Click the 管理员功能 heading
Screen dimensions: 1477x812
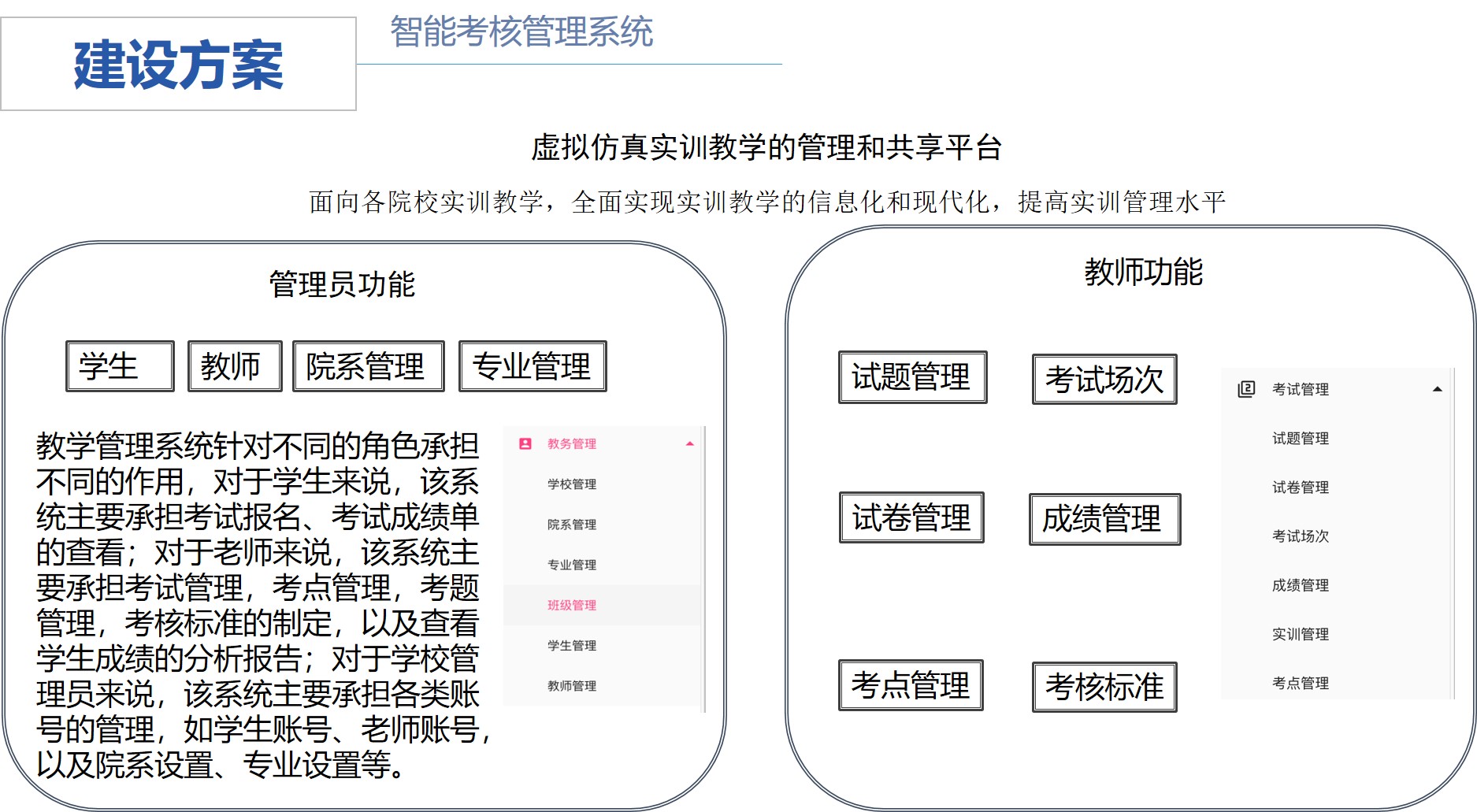tap(342, 284)
